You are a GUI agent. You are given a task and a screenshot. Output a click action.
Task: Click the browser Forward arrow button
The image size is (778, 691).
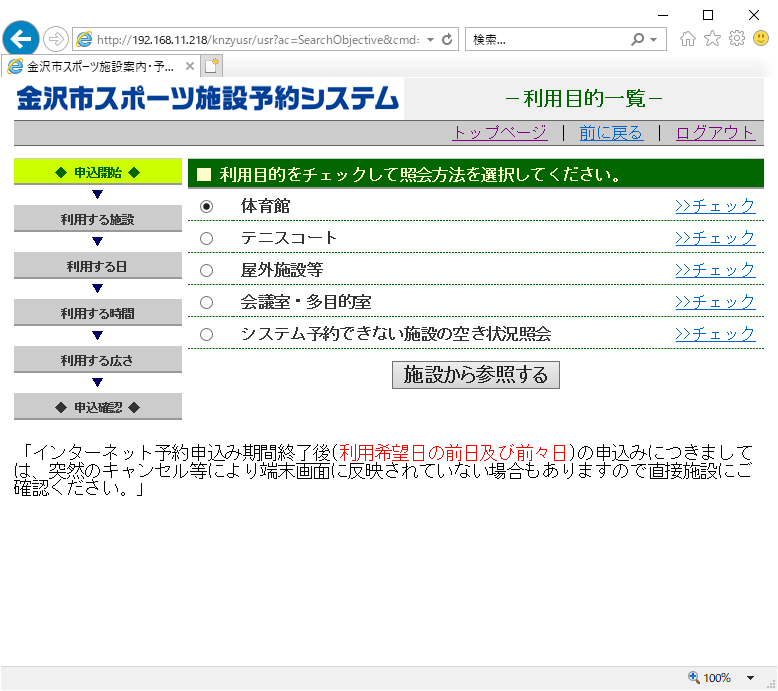(56, 39)
